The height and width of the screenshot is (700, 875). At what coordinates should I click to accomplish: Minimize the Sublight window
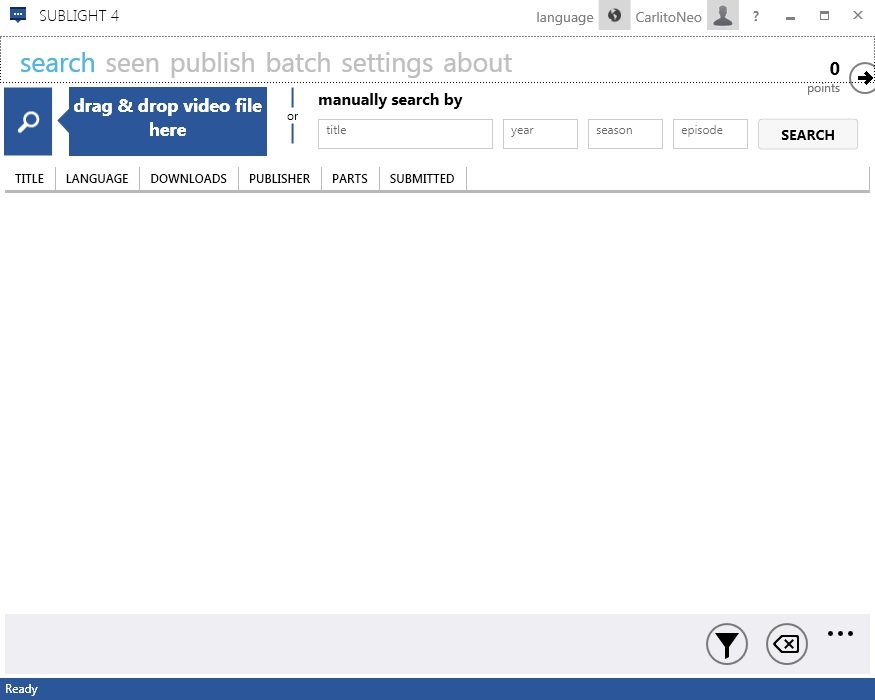(x=790, y=17)
